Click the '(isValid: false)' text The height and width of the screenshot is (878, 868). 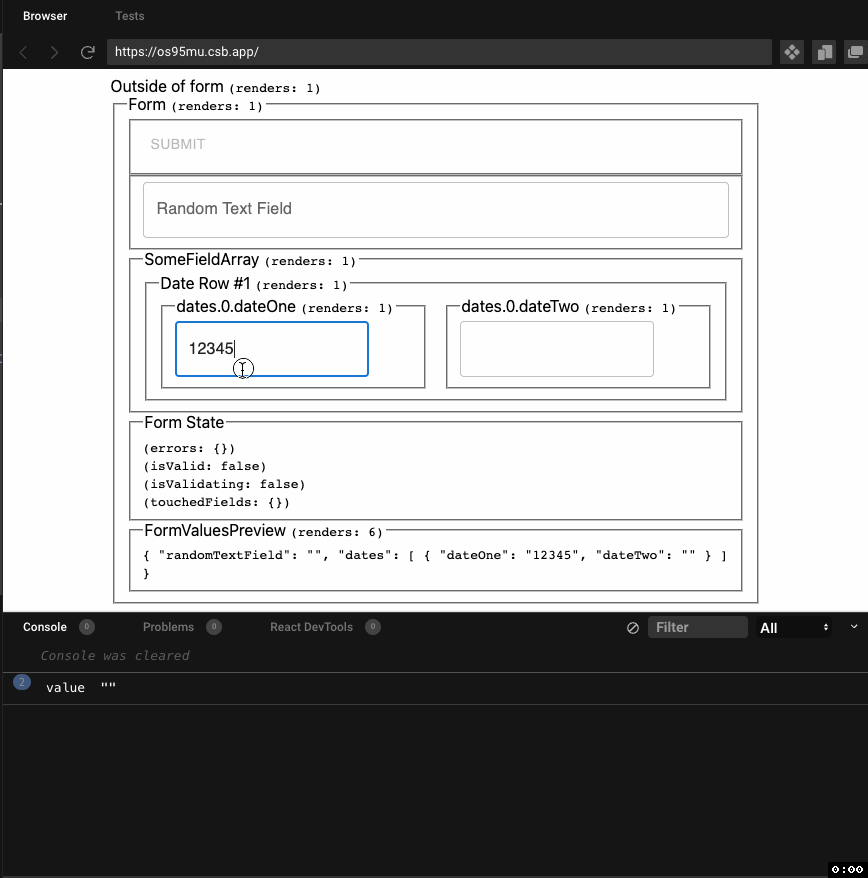pyautogui.click(x=205, y=466)
